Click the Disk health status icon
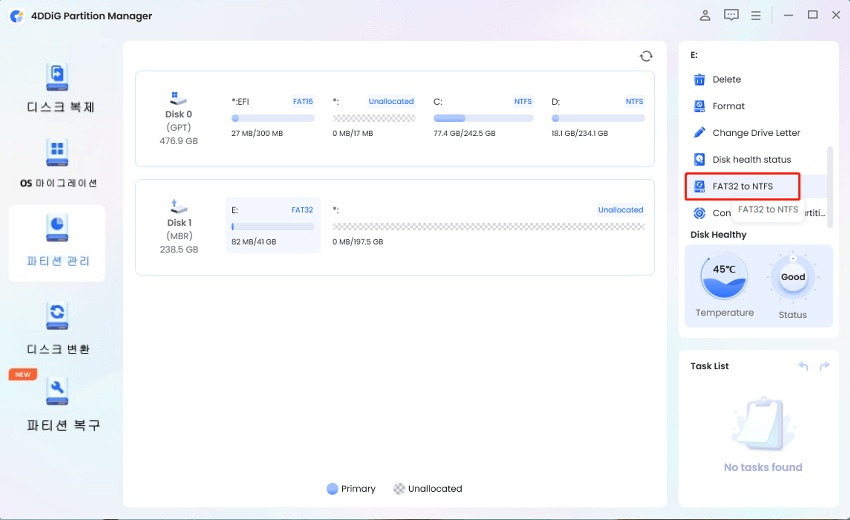This screenshot has width=850, height=520. tap(699, 159)
